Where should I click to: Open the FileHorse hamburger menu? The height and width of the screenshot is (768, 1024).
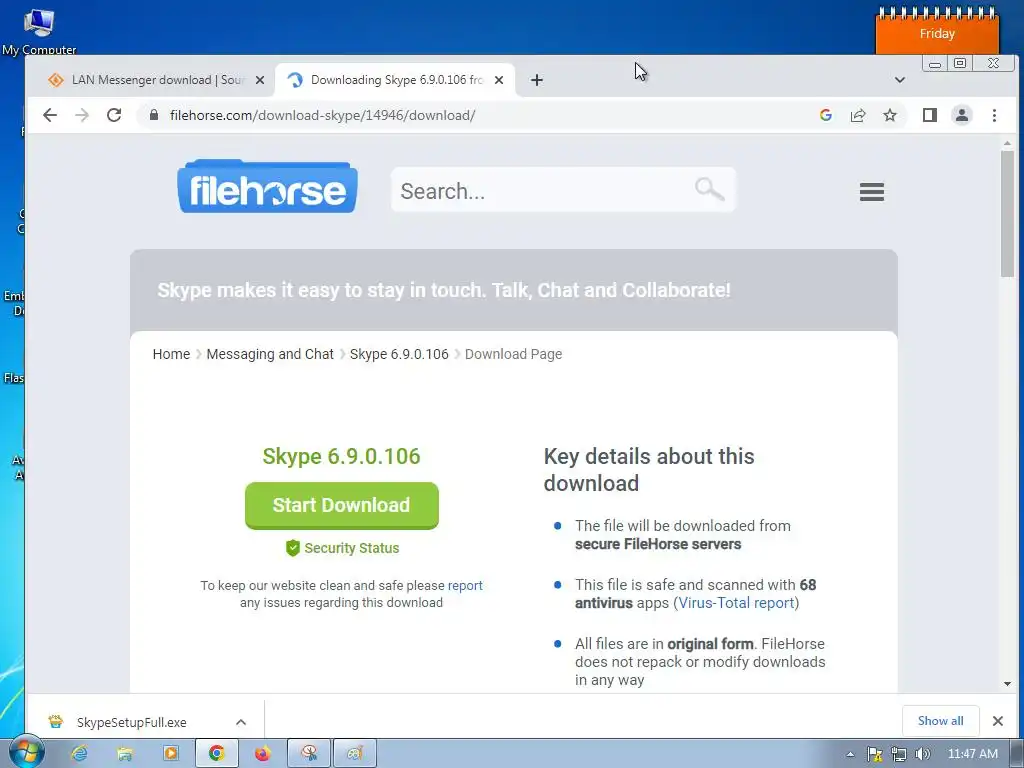(x=871, y=191)
